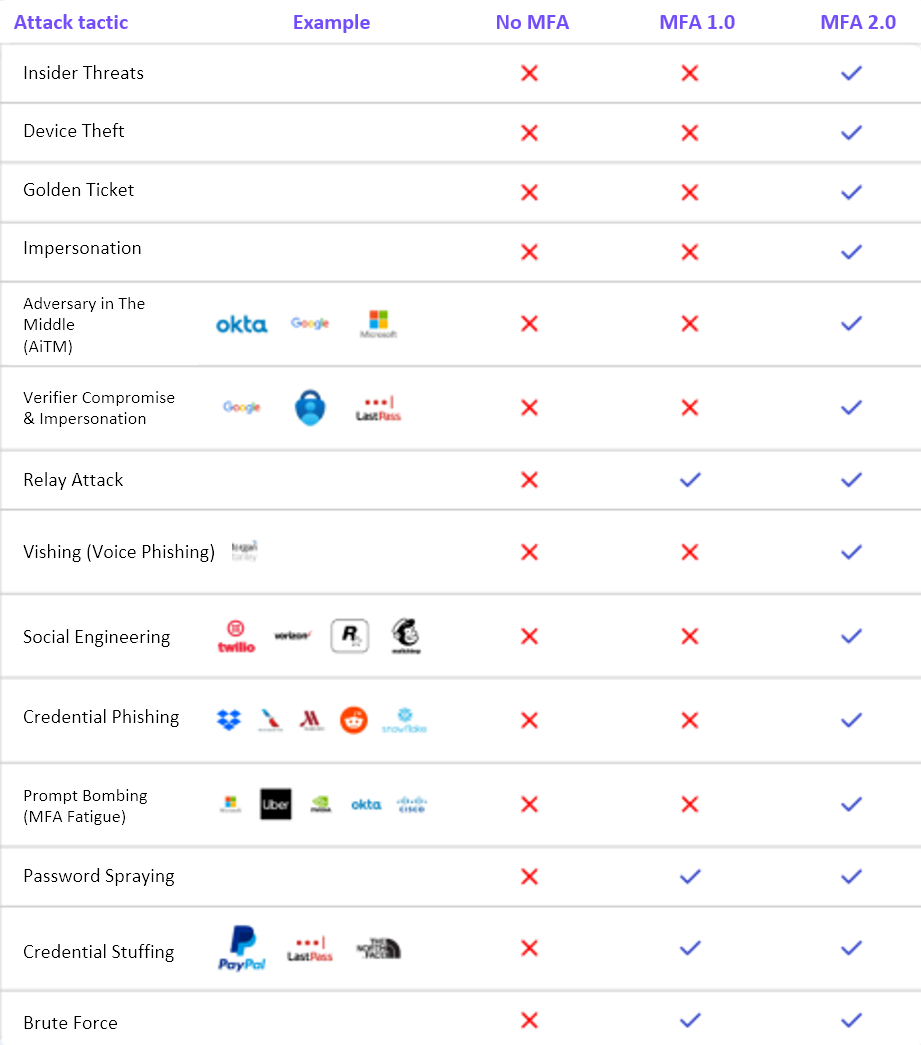Click the Microsoft Authenticator lock icon
921x1045 pixels.
pyautogui.click(x=310, y=407)
